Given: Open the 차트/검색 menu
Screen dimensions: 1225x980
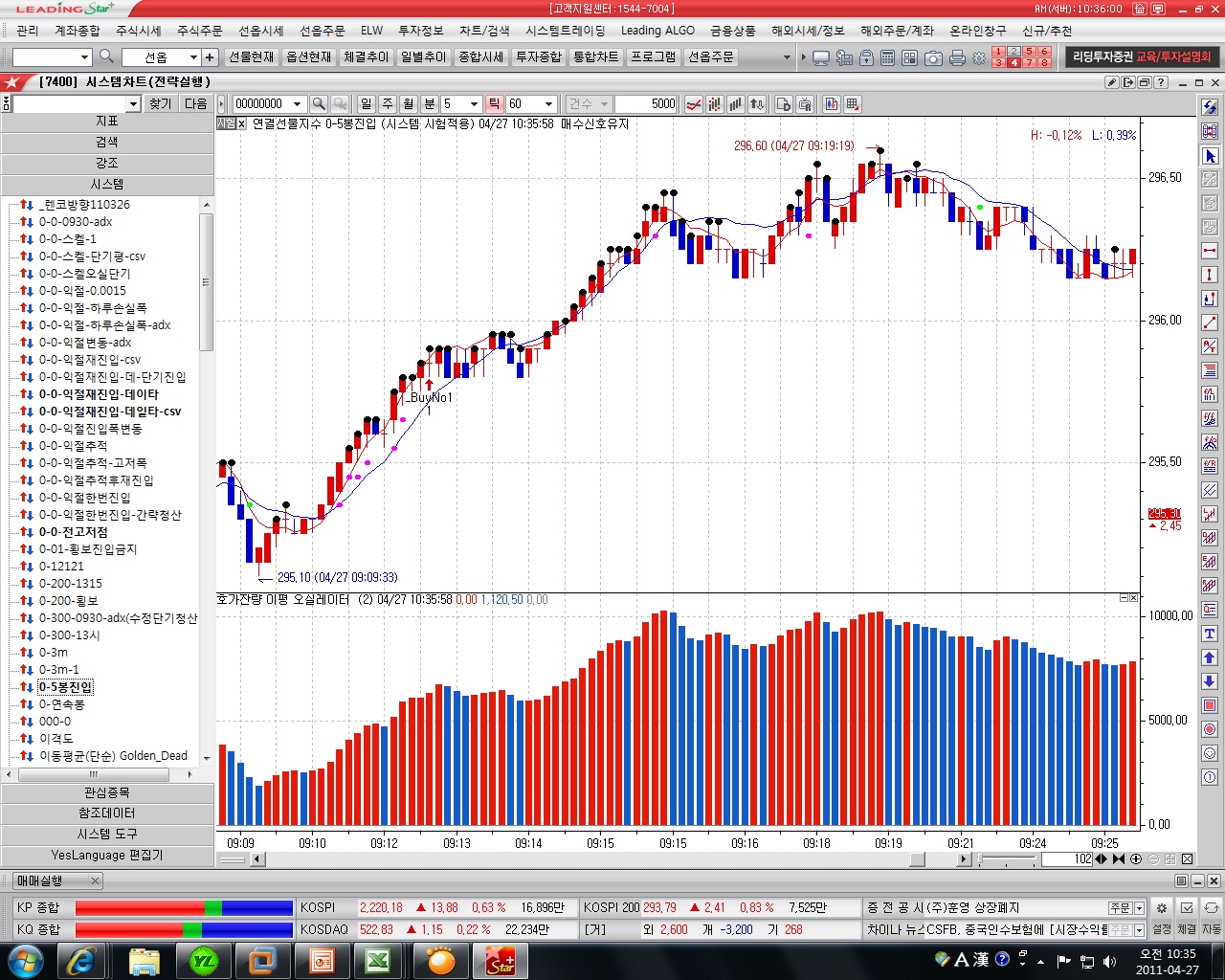Looking at the screenshot, I should pos(484,31).
